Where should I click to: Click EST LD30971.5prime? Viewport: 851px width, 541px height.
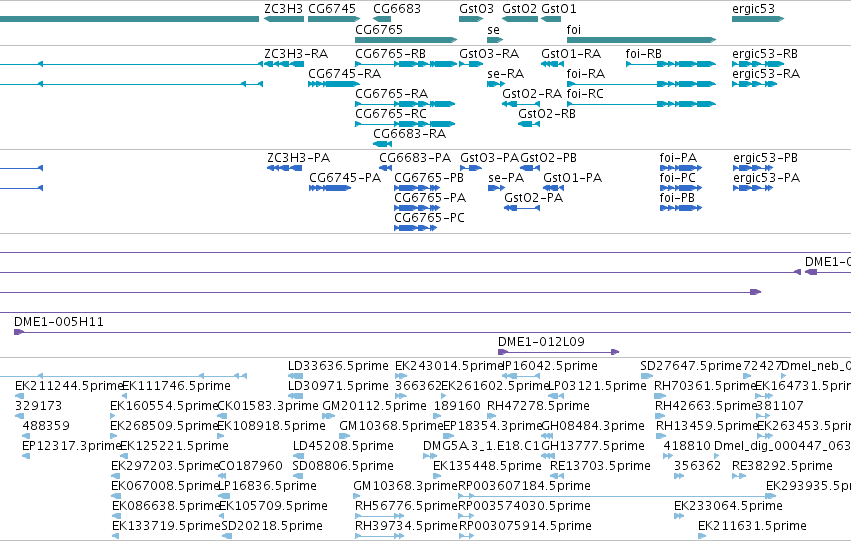[x=338, y=386]
